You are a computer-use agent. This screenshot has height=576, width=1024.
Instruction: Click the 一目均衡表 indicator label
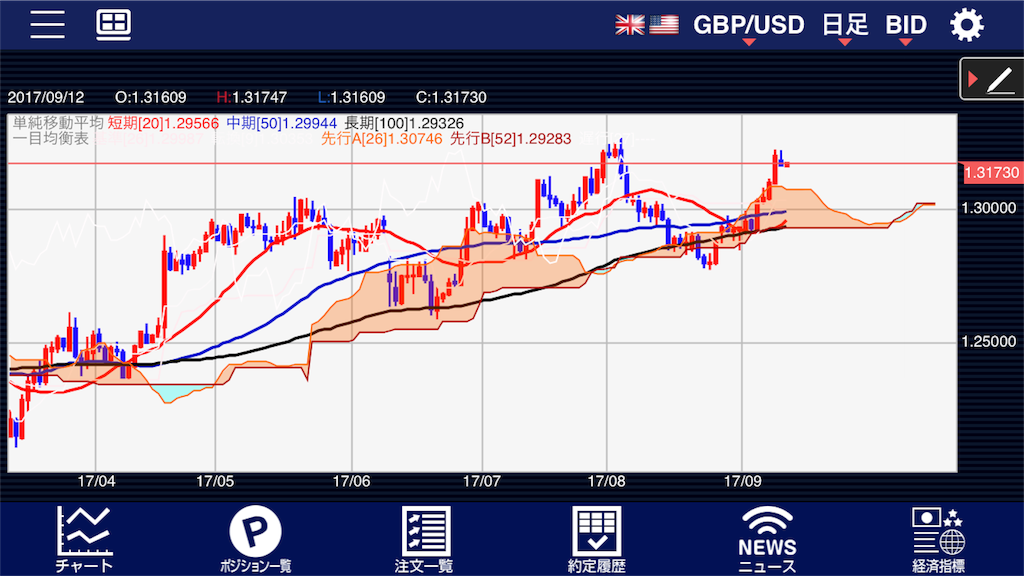pos(50,138)
